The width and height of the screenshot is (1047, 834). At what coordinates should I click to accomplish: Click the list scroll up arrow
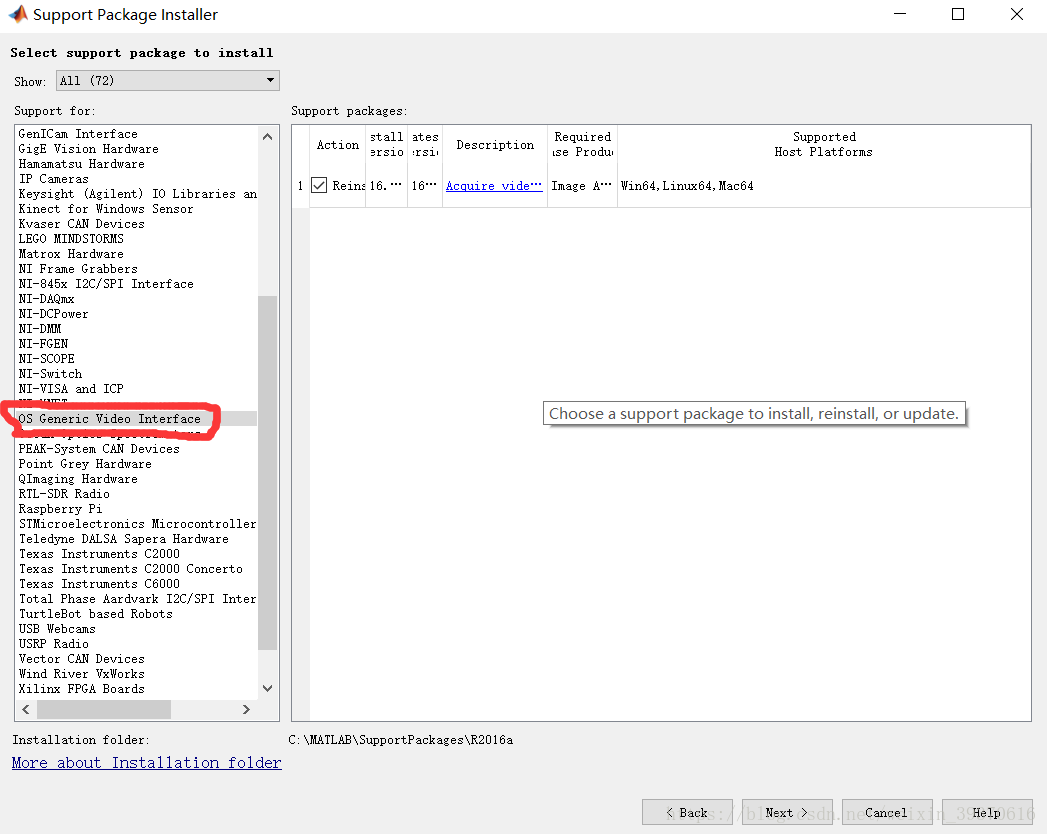coord(268,137)
